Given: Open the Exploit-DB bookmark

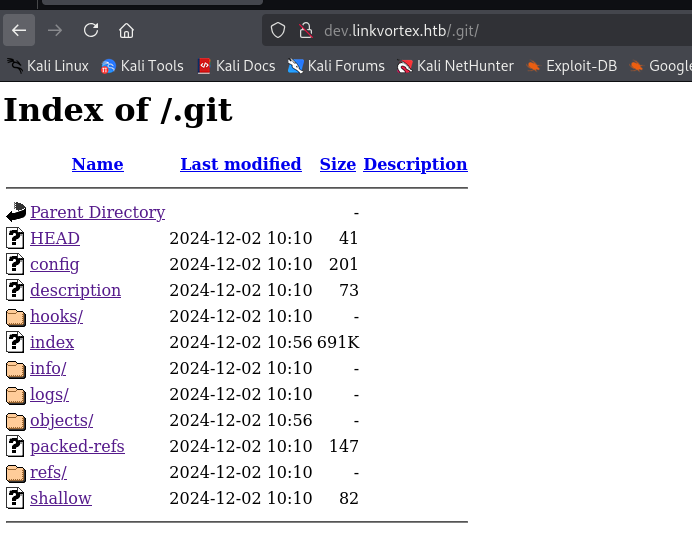Looking at the screenshot, I should click(x=571, y=66).
